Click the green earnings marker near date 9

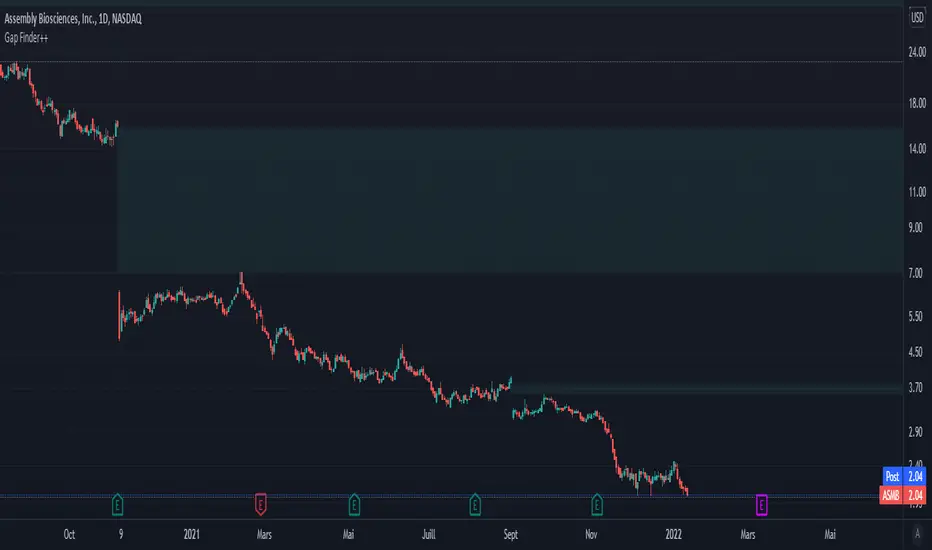117,505
